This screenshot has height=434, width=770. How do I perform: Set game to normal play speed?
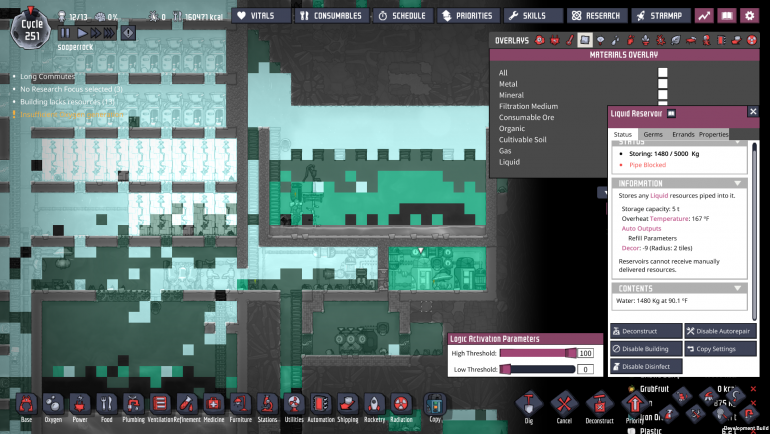[x=82, y=33]
